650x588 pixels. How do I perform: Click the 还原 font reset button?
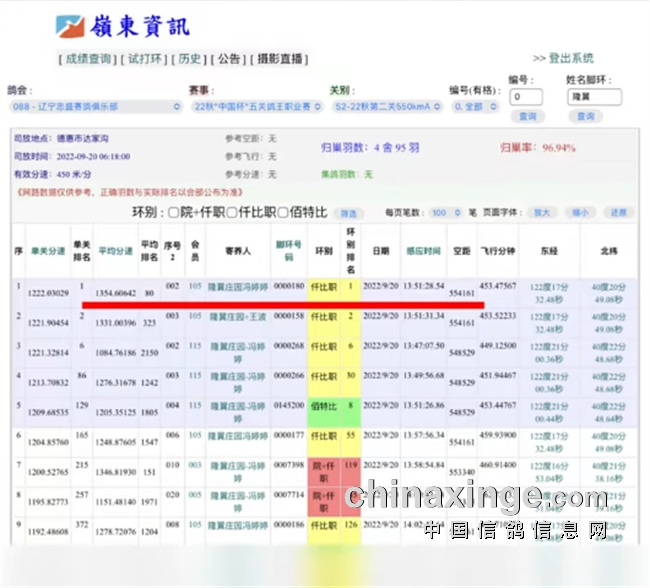[619, 213]
